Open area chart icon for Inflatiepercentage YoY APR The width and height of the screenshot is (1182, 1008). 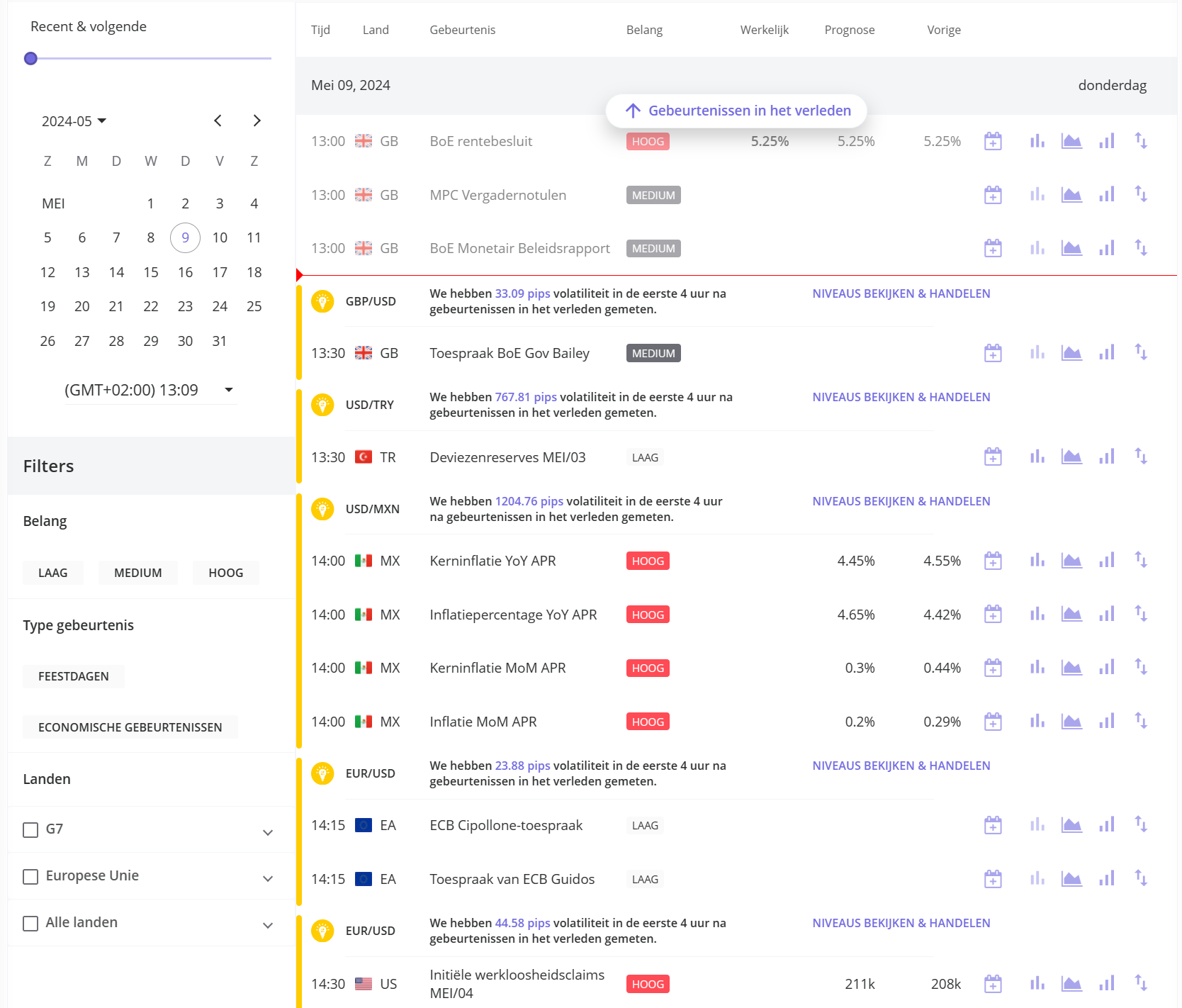[1071, 614]
